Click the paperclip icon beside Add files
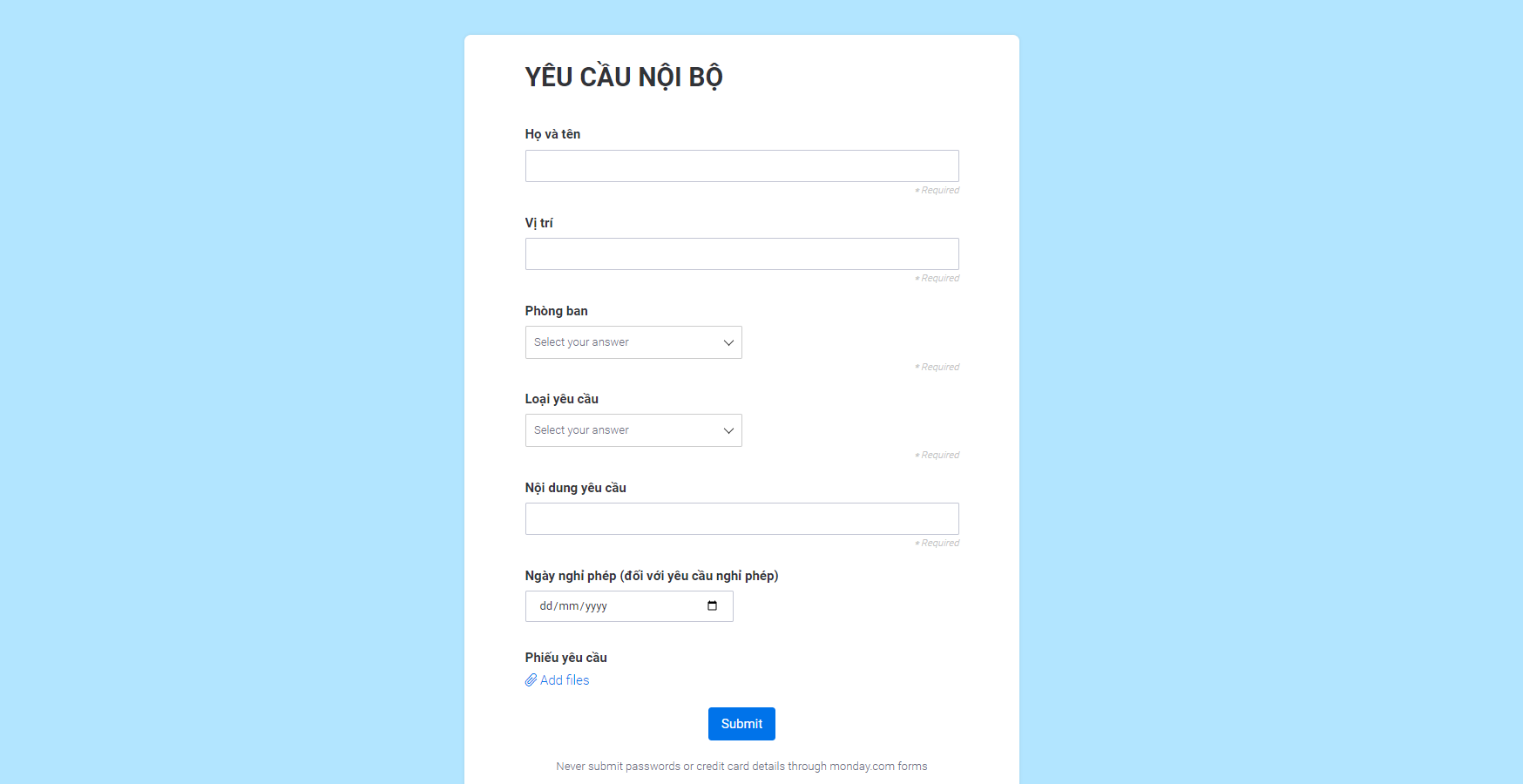This screenshot has width=1523, height=784. pos(531,680)
